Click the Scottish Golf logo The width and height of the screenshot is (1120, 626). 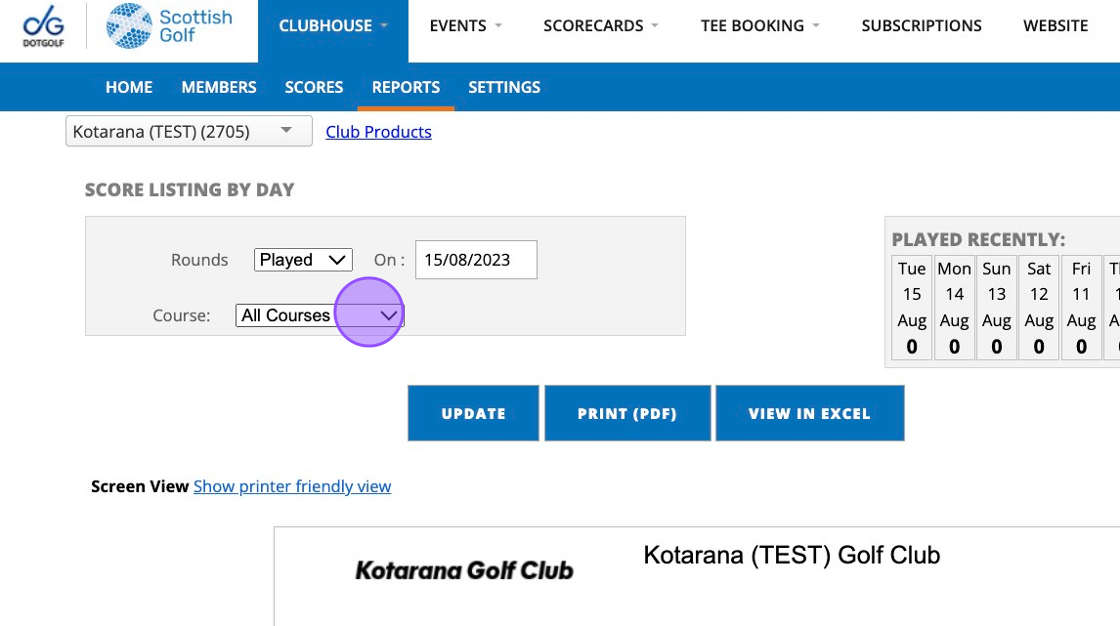click(169, 26)
